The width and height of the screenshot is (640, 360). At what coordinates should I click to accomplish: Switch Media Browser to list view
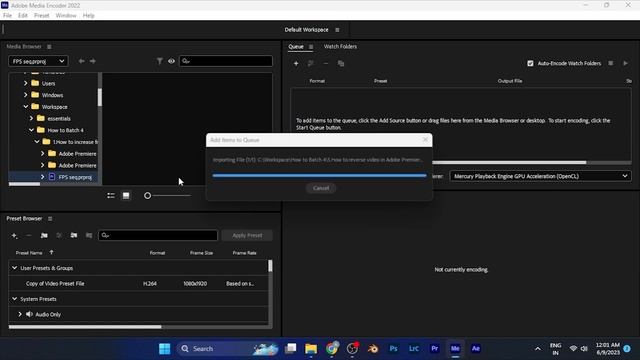[111, 196]
